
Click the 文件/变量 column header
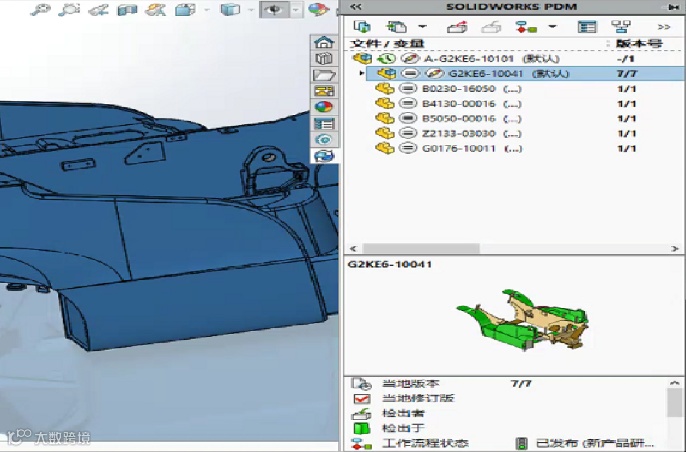[x=387, y=43]
